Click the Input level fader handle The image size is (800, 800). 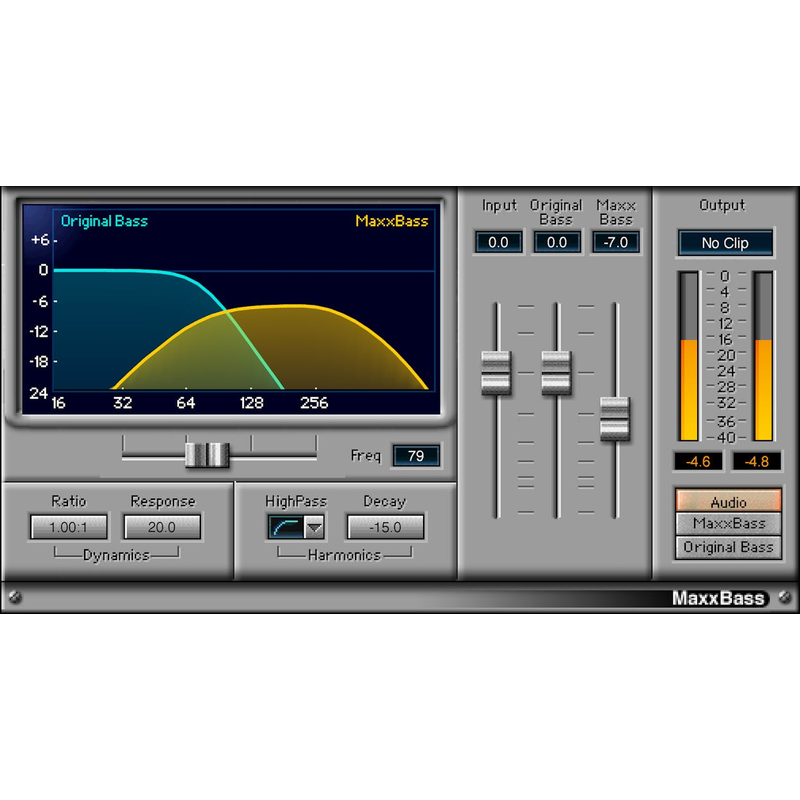[x=497, y=370]
